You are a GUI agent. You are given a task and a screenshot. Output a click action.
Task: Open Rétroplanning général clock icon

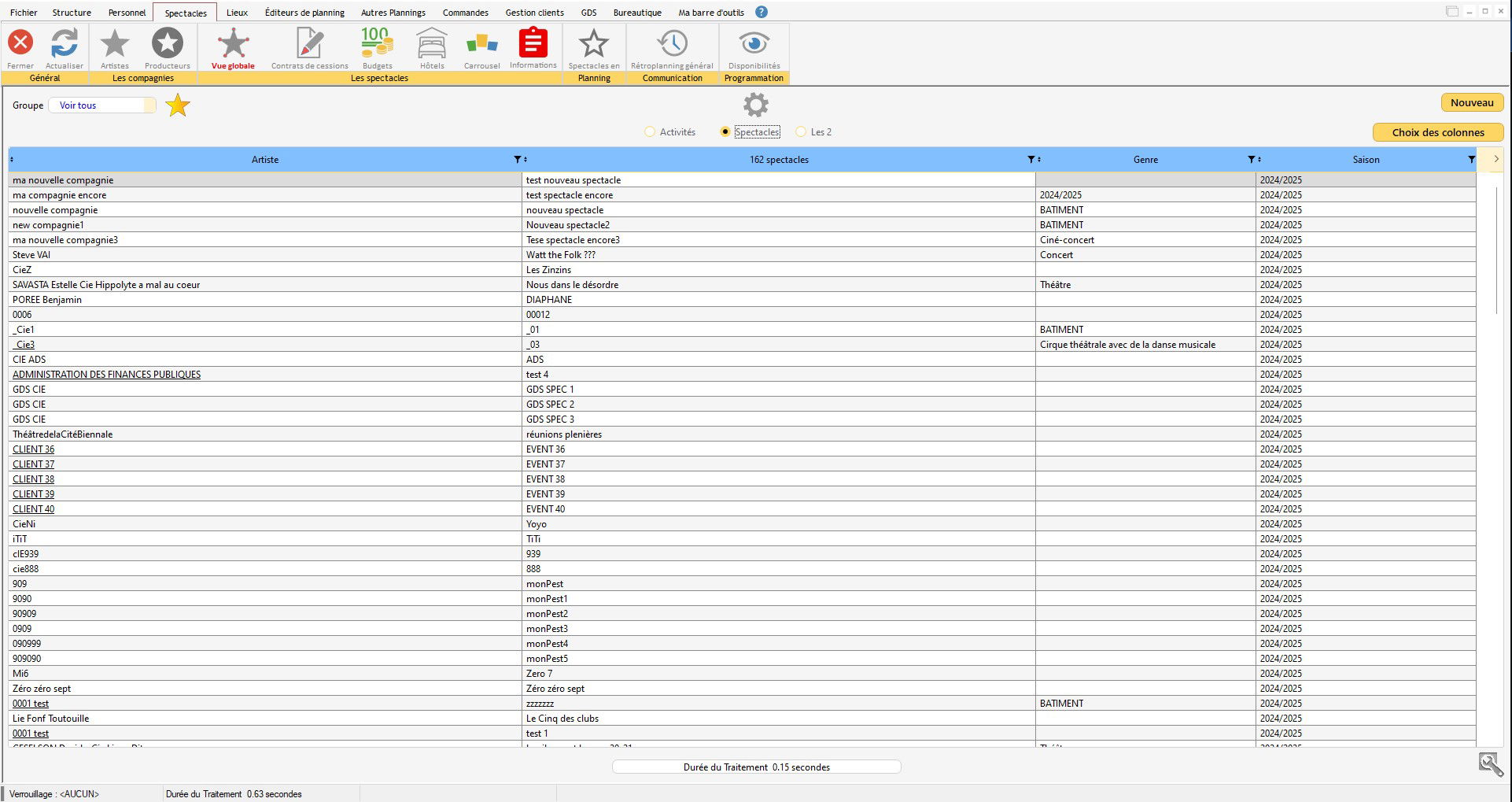click(x=672, y=44)
